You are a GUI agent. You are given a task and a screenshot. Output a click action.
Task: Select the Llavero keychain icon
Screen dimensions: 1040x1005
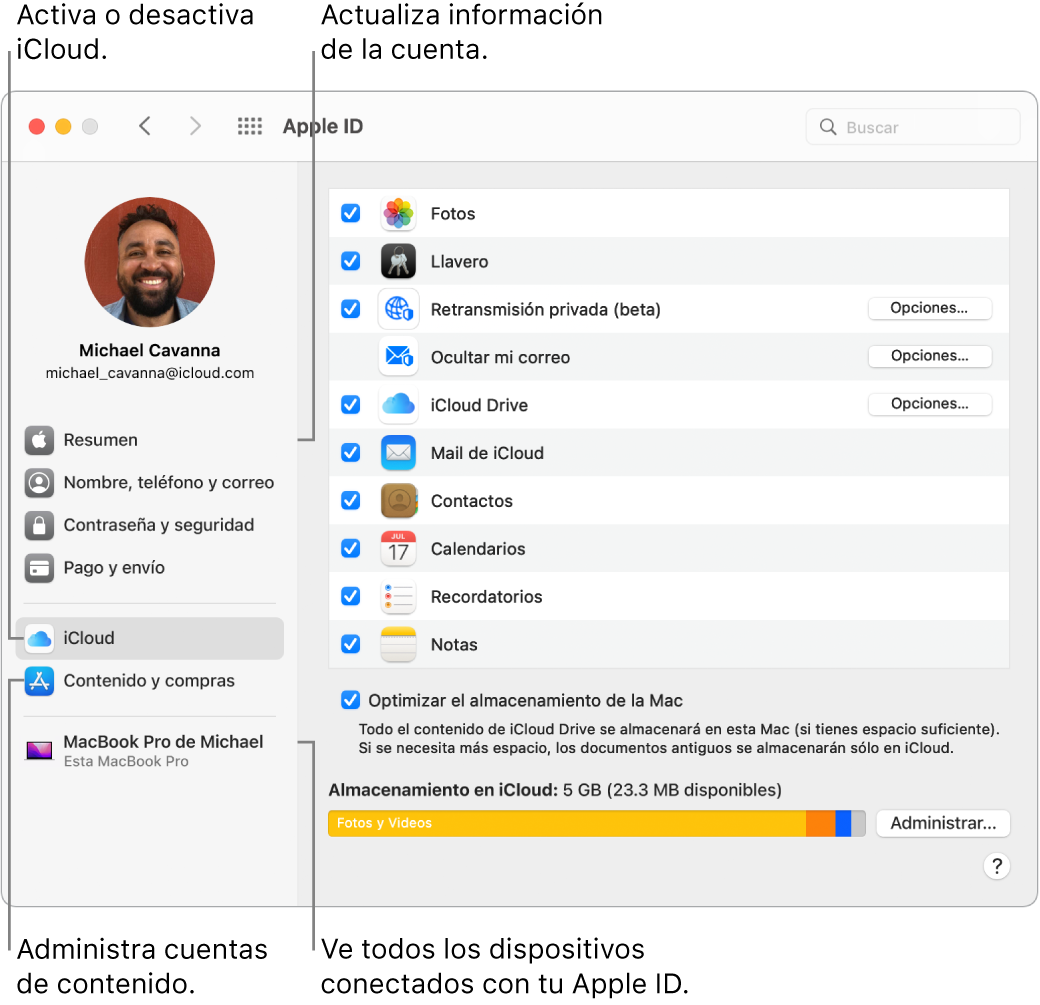pyautogui.click(x=398, y=261)
